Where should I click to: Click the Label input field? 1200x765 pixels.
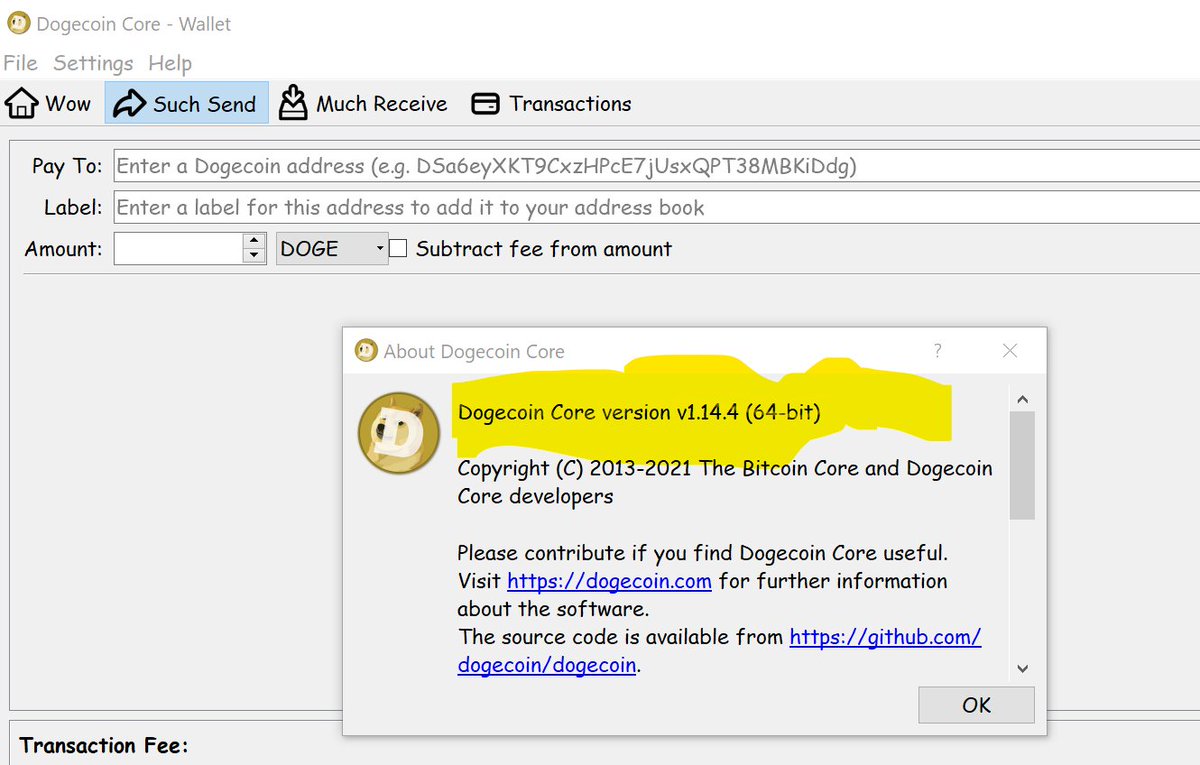pos(657,208)
